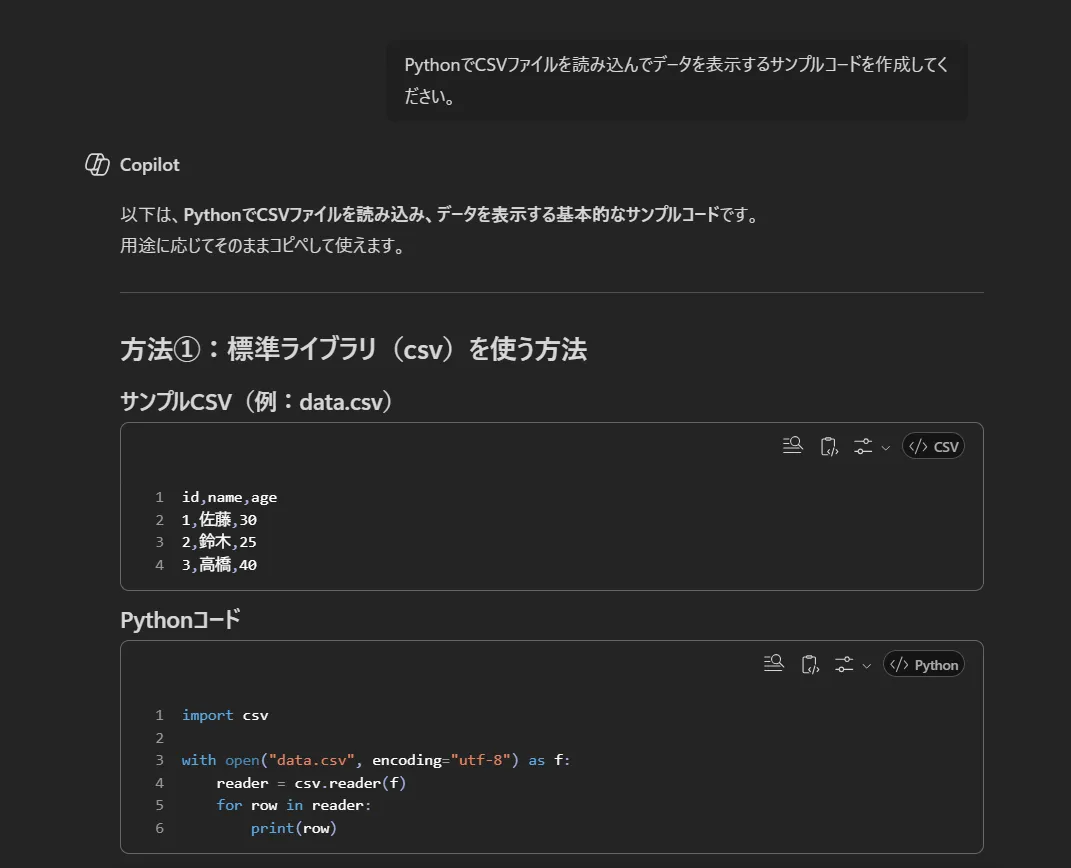Click the Pythonコード heading
The width and height of the screenshot is (1071, 868).
[180, 619]
